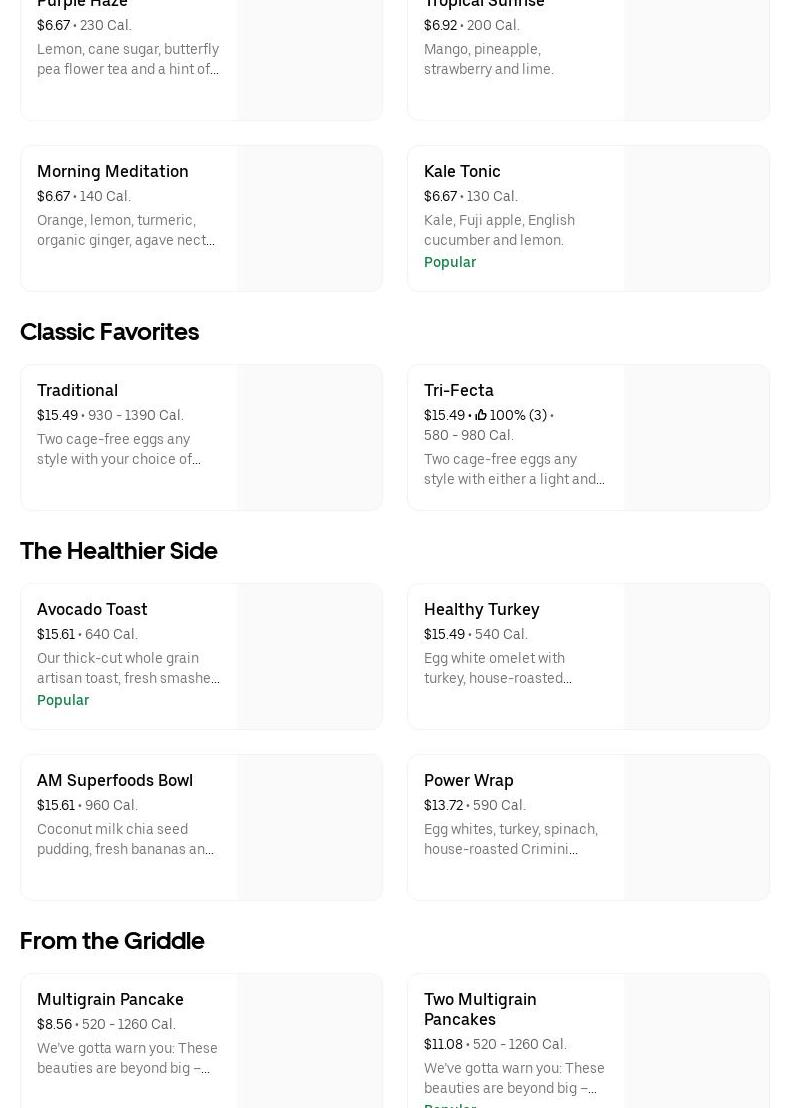Open the AM Superfoods Bowl item

tap(115, 780)
